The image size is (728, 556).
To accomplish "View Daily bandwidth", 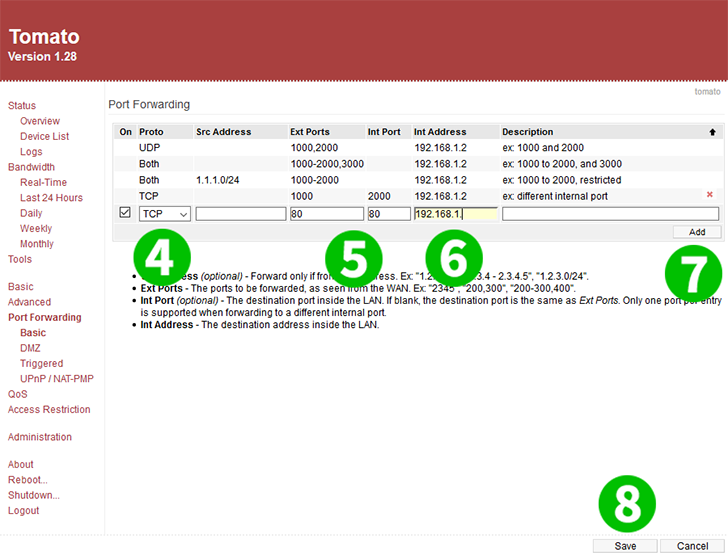I will click(31, 213).
